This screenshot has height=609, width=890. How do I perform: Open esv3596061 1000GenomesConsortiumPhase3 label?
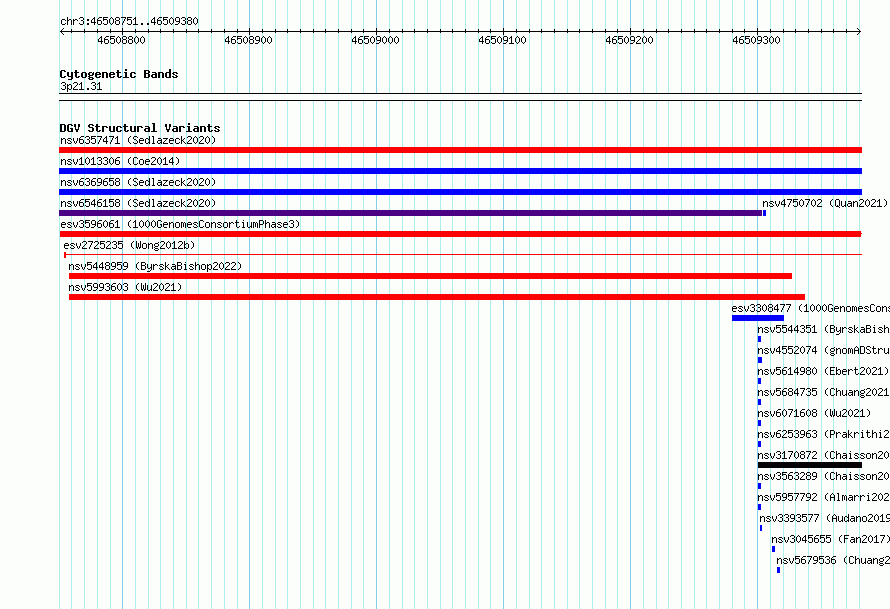(x=180, y=224)
